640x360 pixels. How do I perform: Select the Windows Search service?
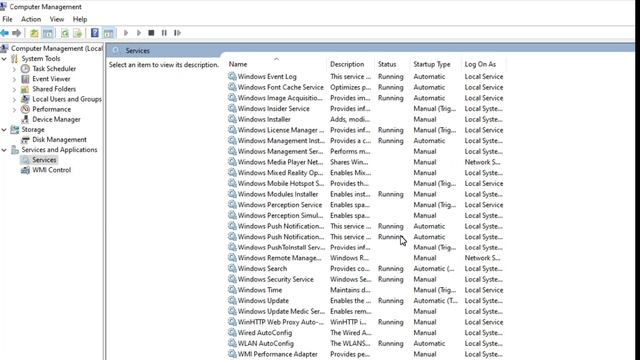coord(262,269)
